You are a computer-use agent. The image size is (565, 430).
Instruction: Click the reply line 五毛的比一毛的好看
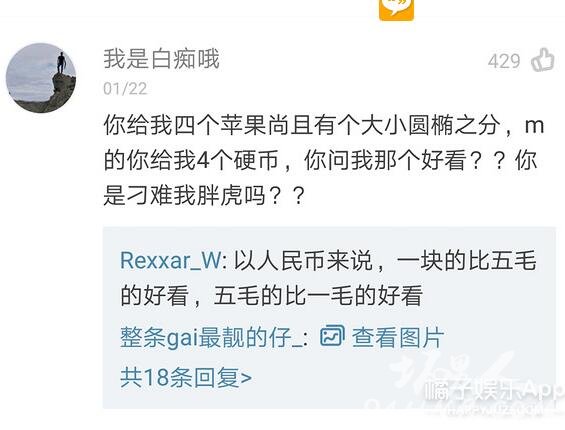318,296
